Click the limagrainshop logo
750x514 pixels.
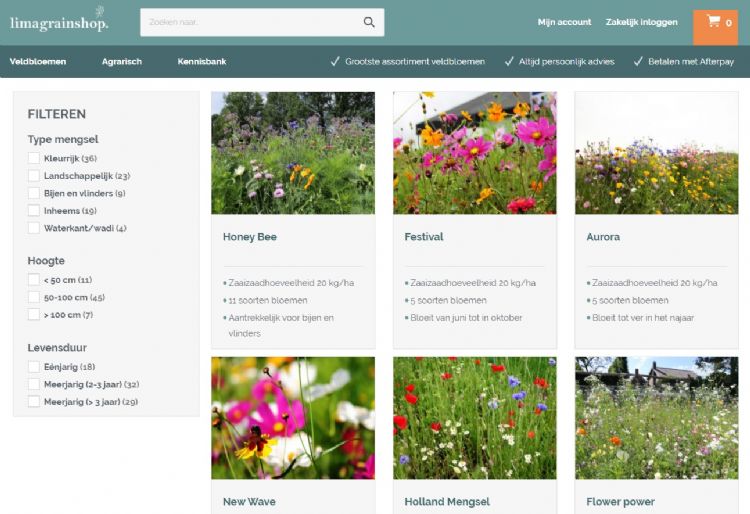(x=59, y=21)
